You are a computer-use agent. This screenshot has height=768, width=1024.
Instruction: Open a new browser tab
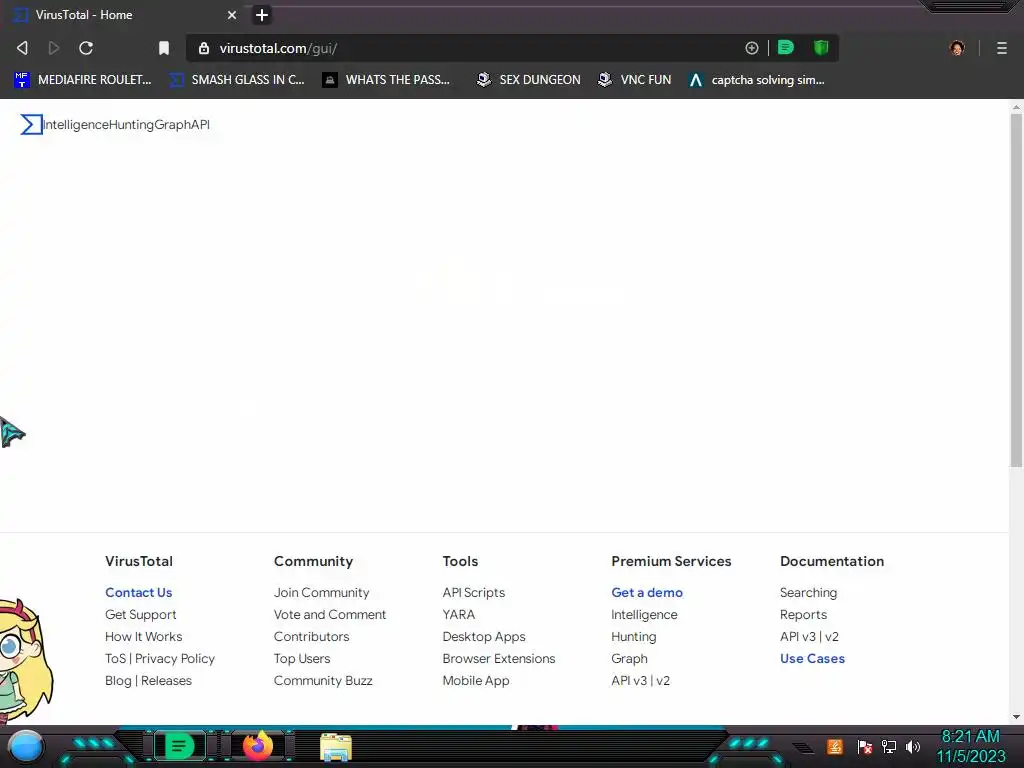(261, 15)
